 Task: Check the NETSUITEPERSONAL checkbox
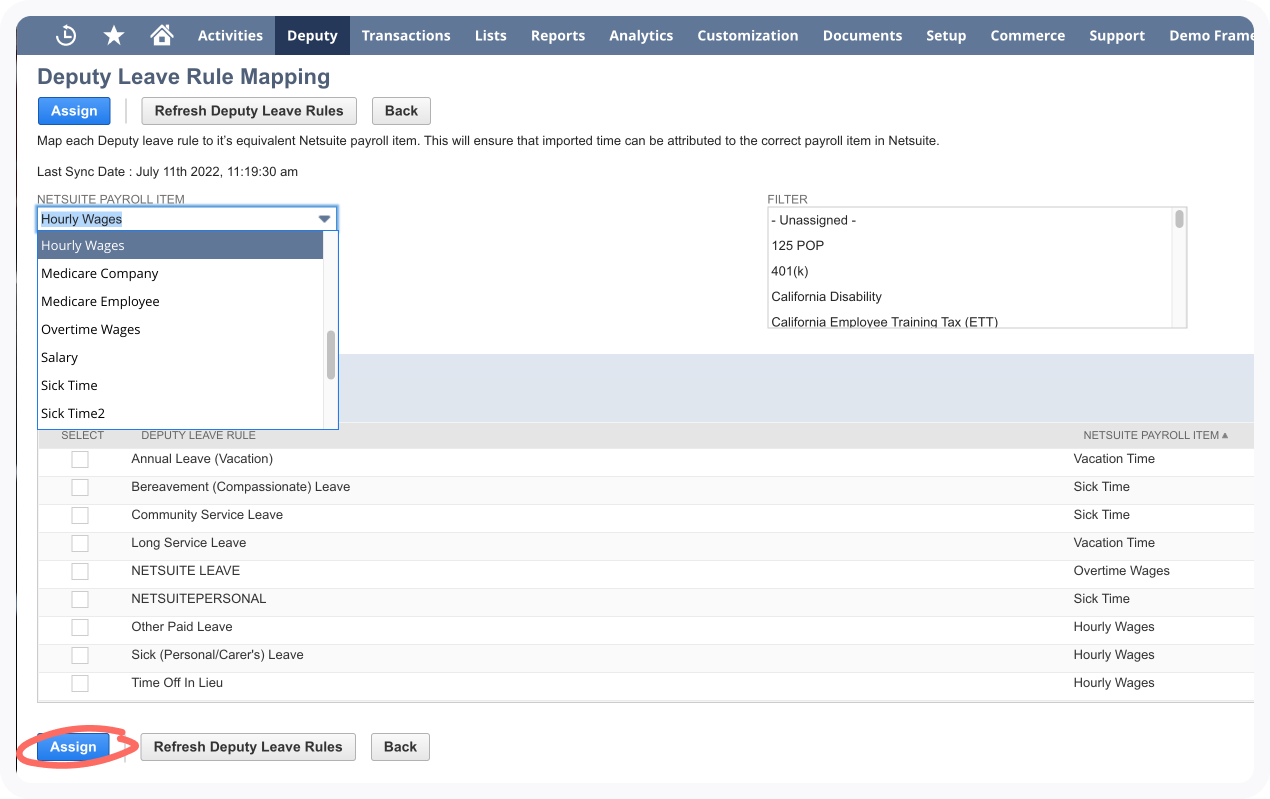pyautogui.click(x=80, y=599)
